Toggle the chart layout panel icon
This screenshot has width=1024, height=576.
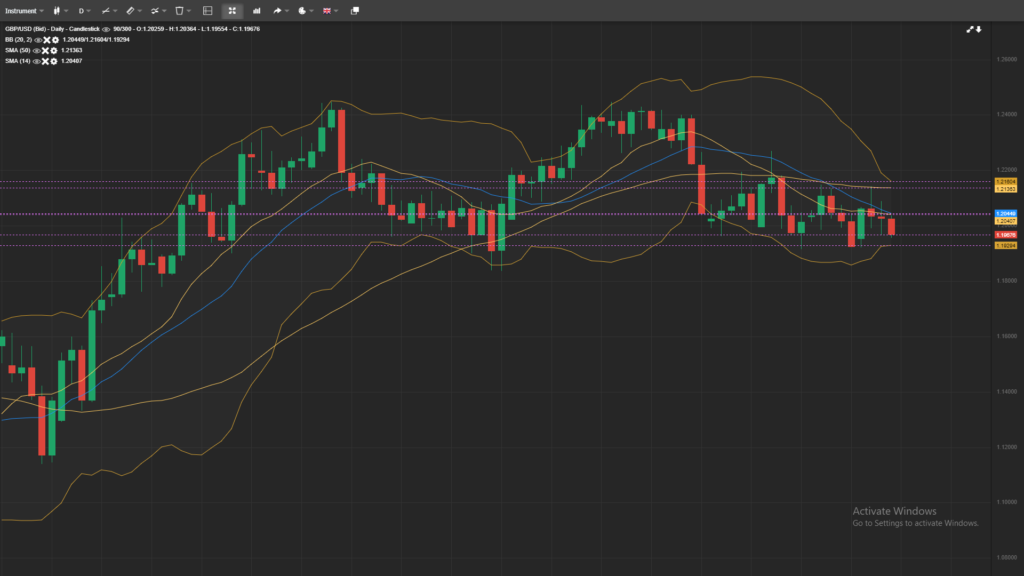pos(208,11)
